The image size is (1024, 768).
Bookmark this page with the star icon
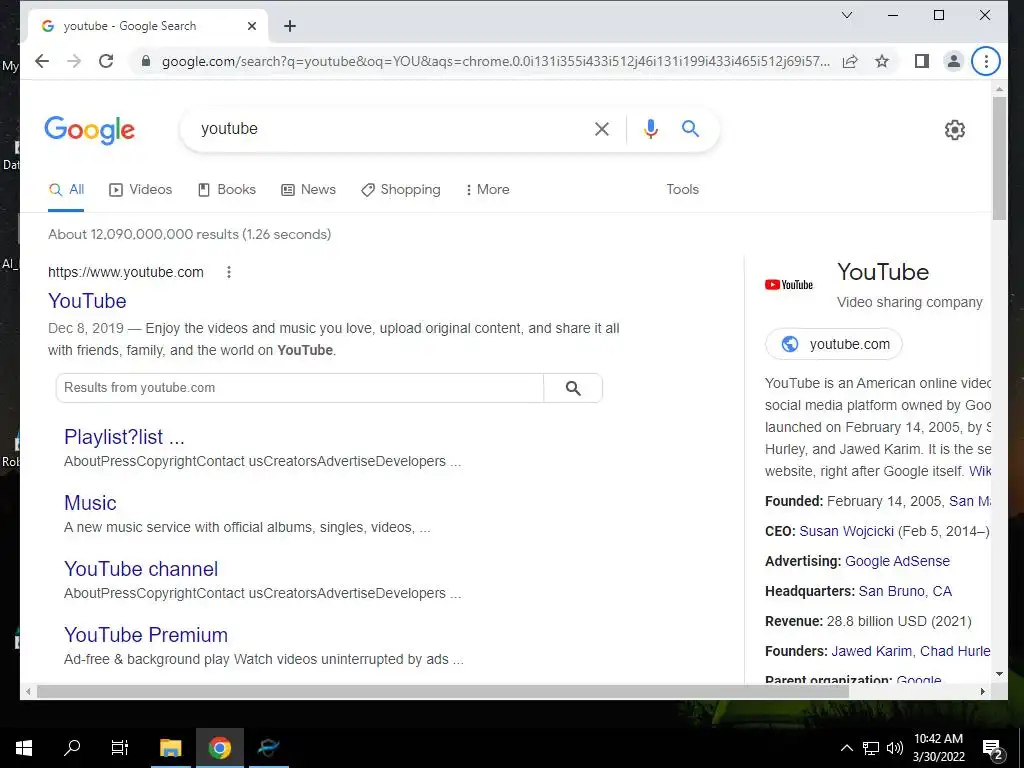[x=882, y=61]
